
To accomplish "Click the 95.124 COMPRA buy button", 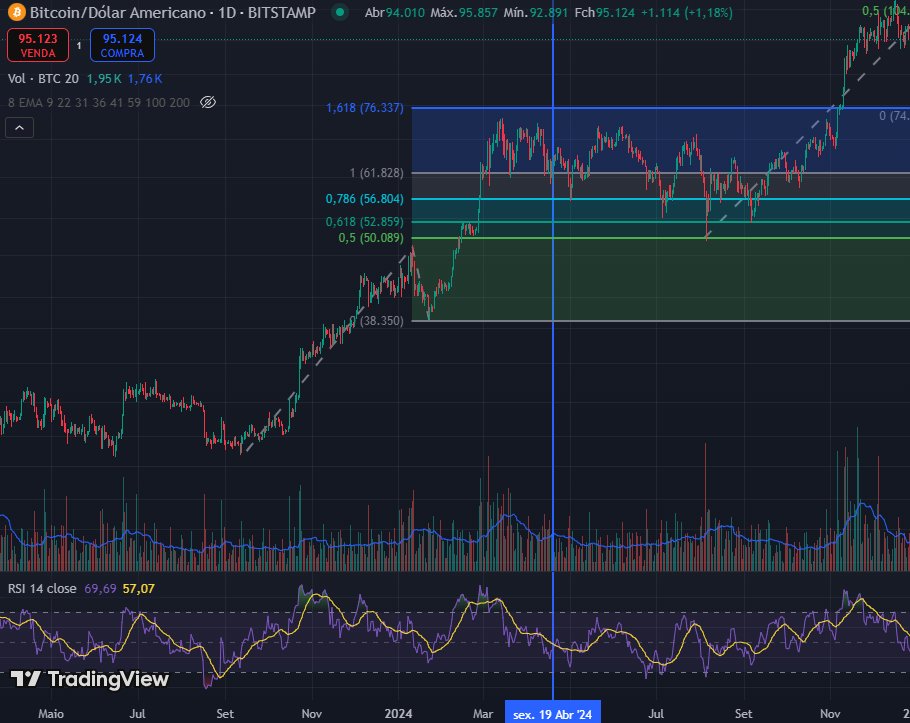I will [x=122, y=45].
